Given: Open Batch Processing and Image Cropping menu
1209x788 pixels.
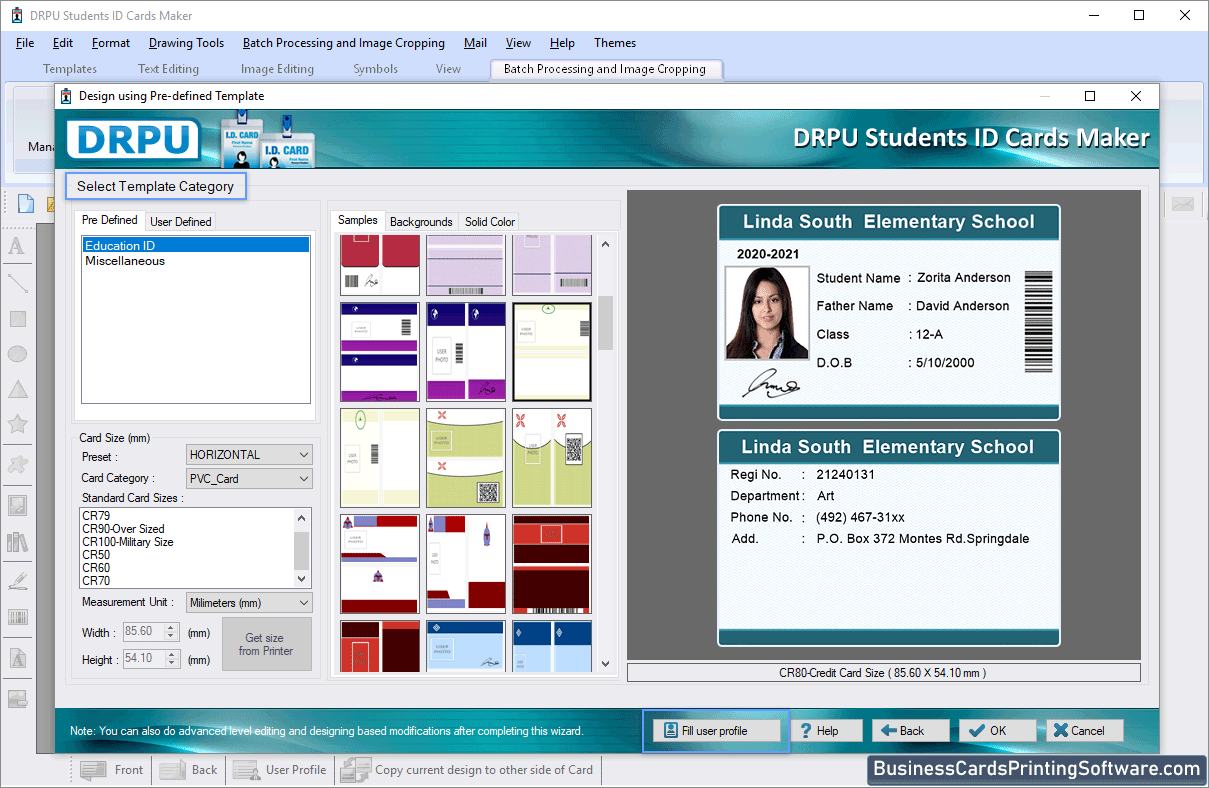Looking at the screenshot, I should tap(344, 43).
